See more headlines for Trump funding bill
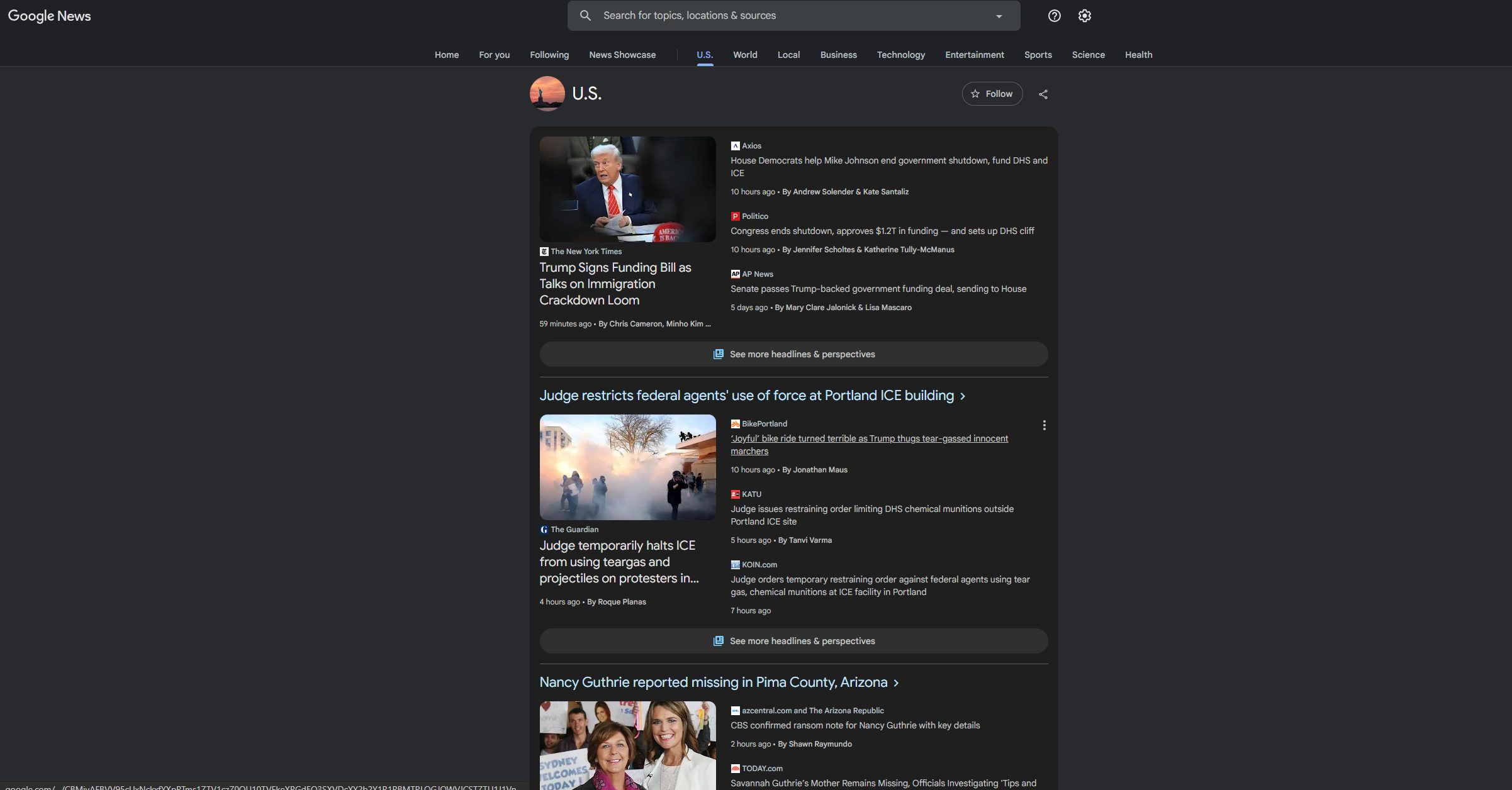This screenshot has height=790, width=1512. point(793,354)
